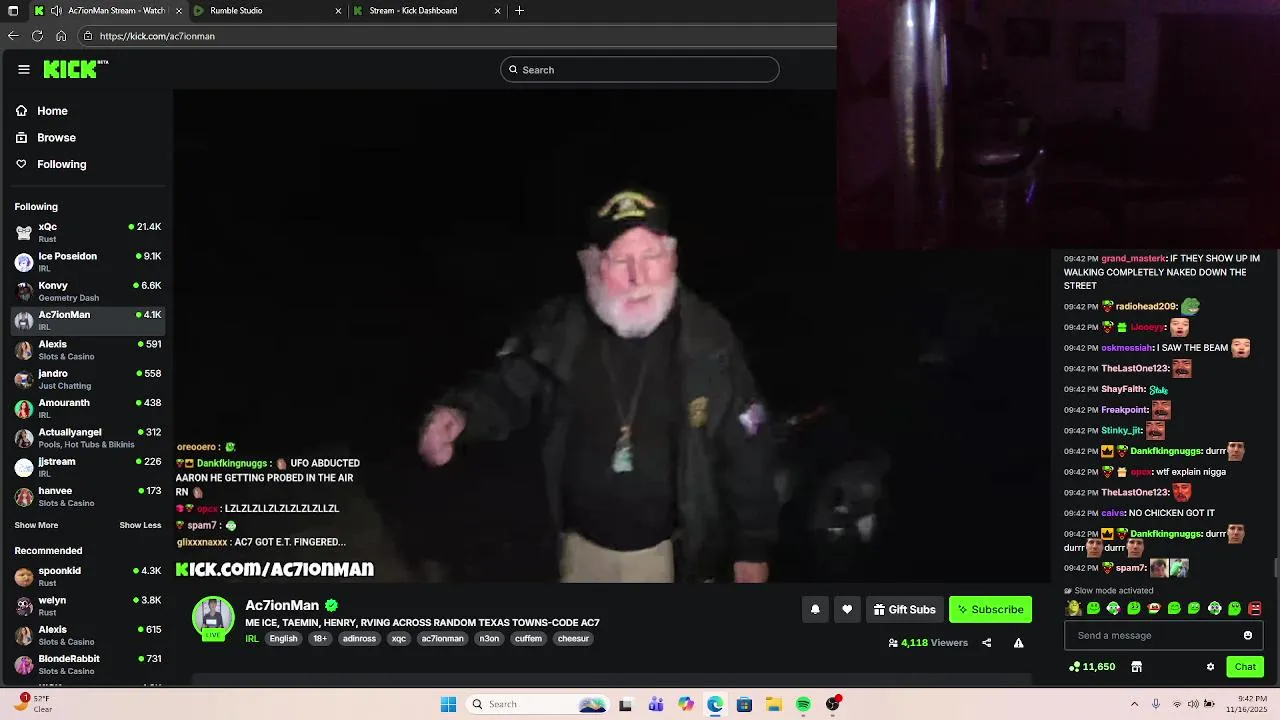
Task: Click the Gift Subs button
Action: tap(904, 609)
